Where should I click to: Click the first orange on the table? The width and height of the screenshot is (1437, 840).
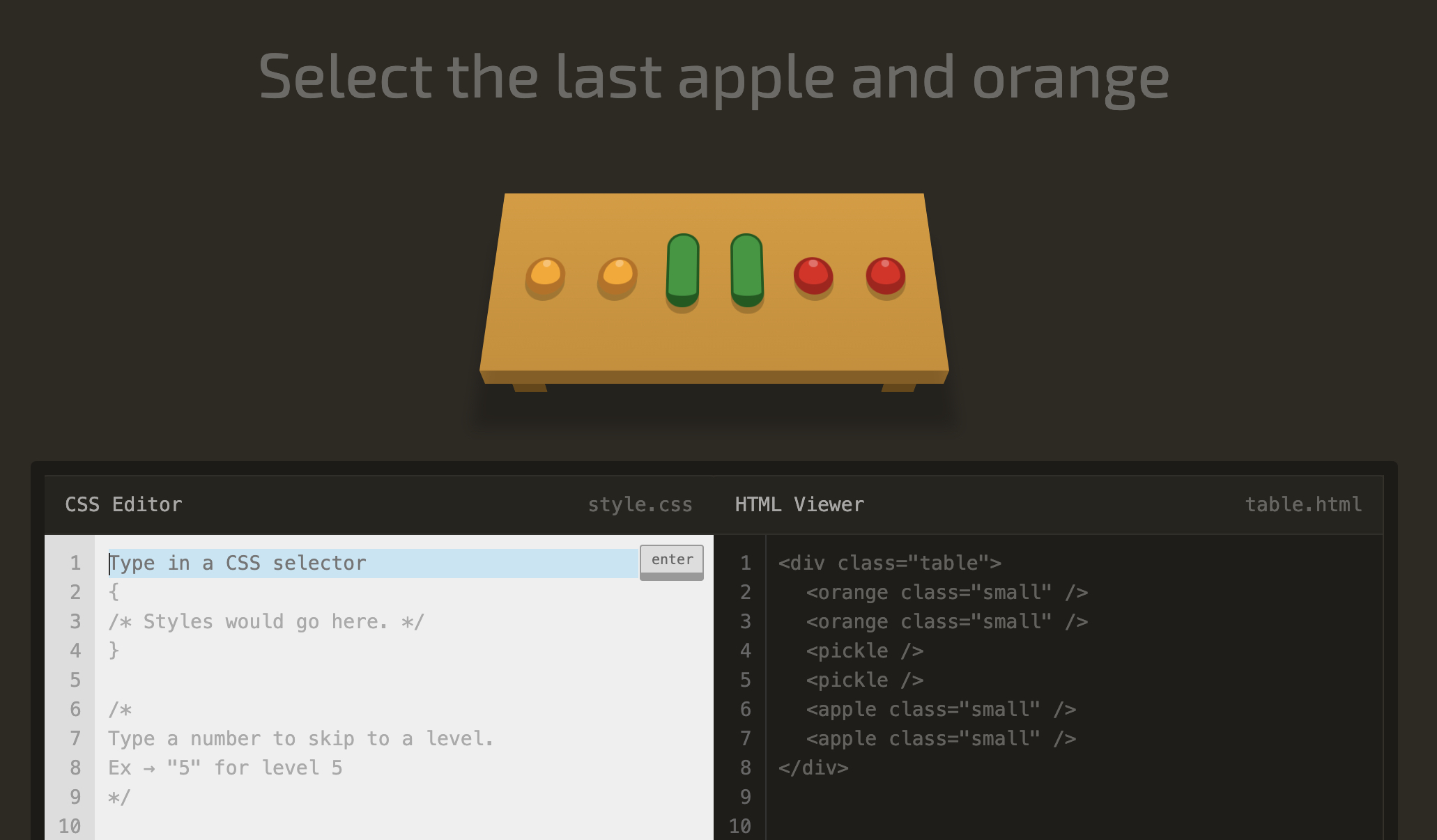click(545, 277)
